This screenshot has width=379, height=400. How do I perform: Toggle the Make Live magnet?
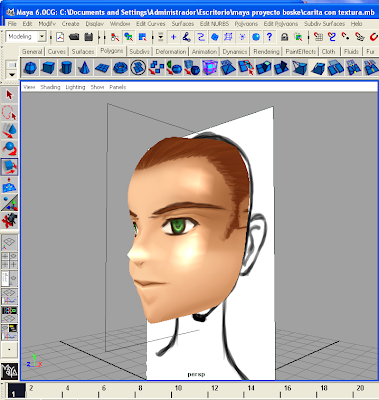[374, 37]
